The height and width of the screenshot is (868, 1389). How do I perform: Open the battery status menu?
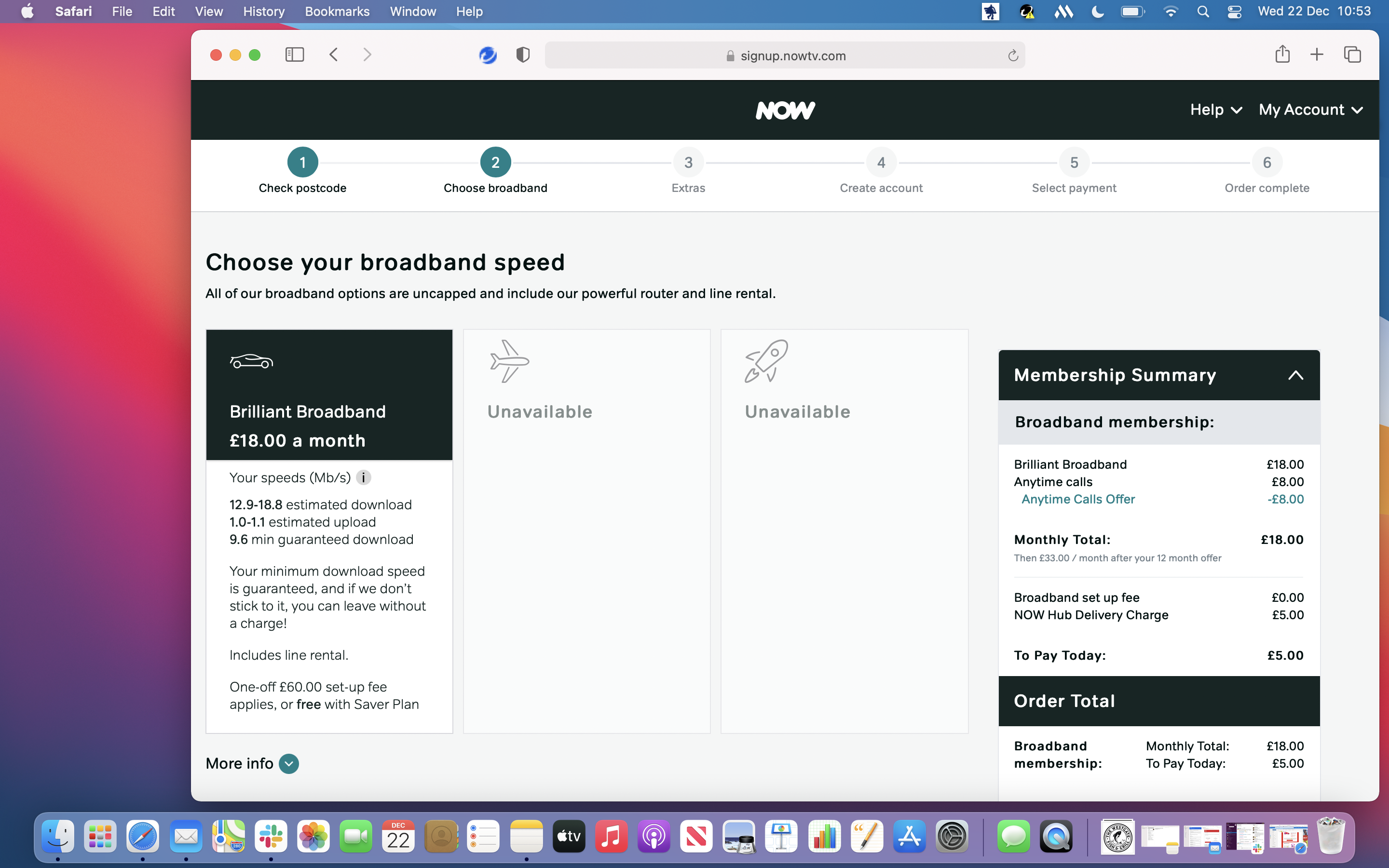(x=1133, y=12)
